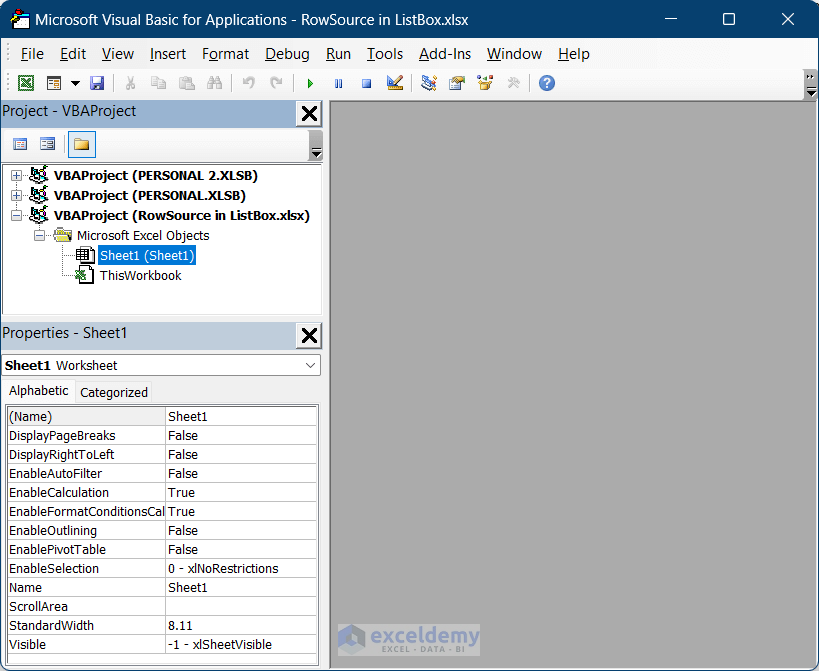Open the Project Explorer icon
The height and width of the screenshot is (671, 819).
[x=429, y=83]
